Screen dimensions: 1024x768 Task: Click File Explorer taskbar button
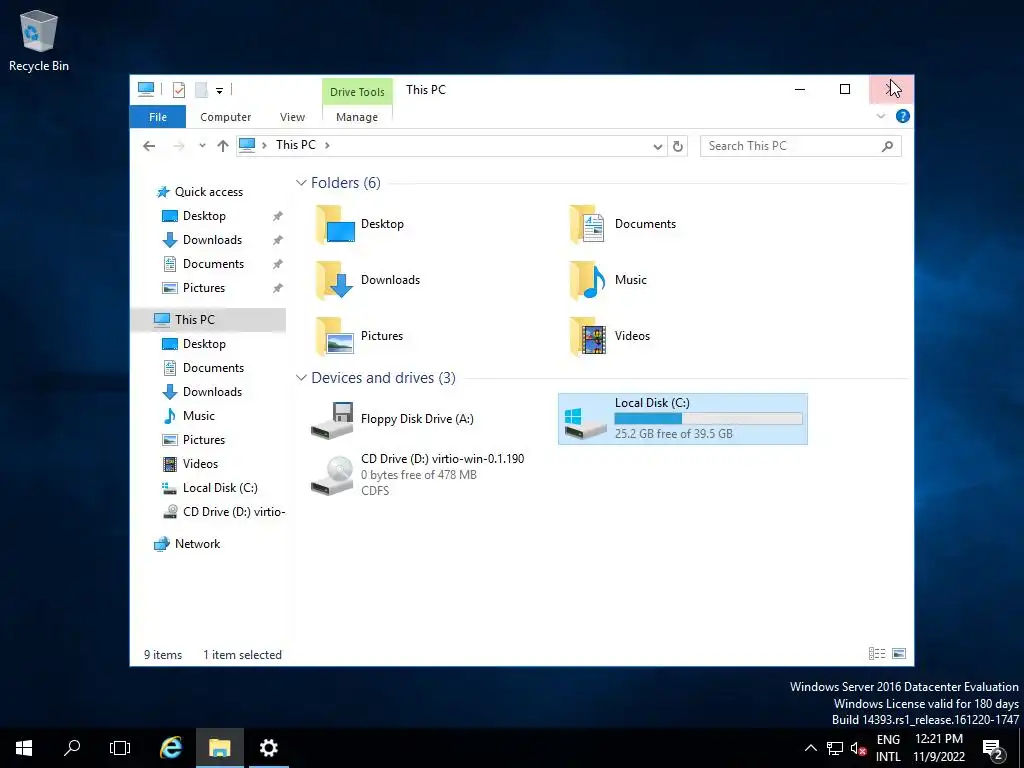pyautogui.click(x=220, y=748)
